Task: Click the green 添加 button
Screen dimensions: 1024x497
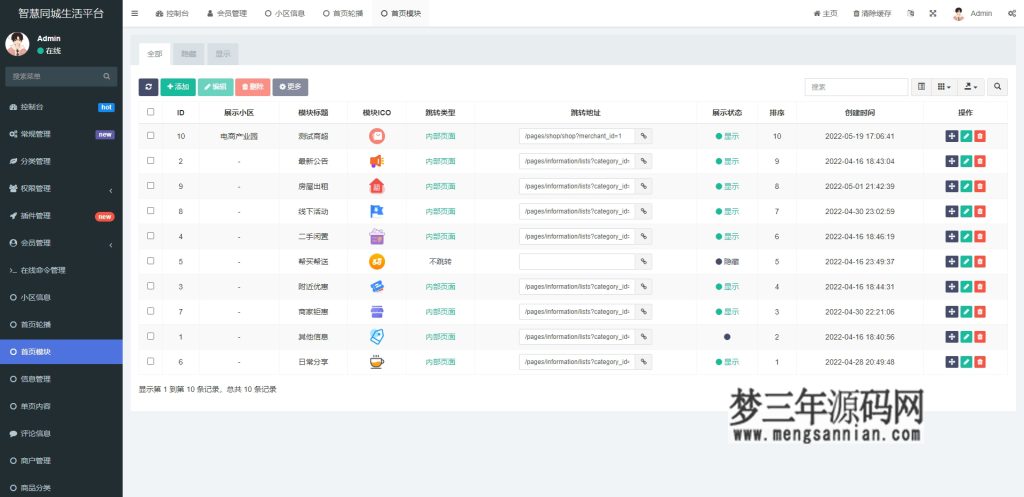Action: click(x=178, y=87)
